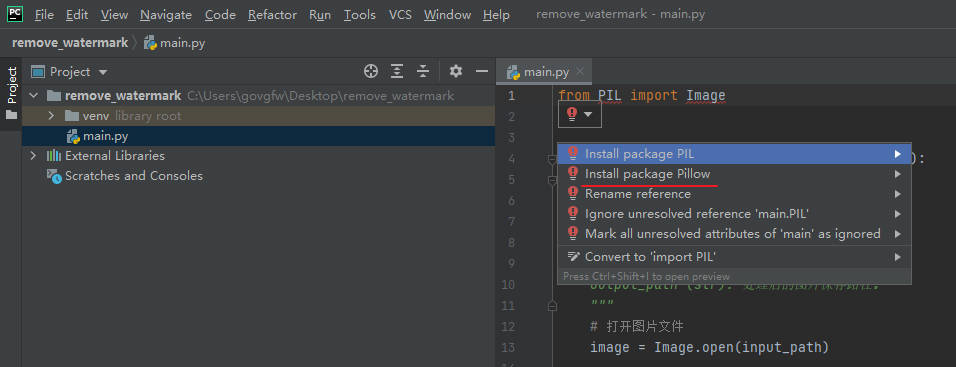Viewport: 956px width, 367px height.
Task: Click the docstring fold marker at line 11
Action: point(552,306)
